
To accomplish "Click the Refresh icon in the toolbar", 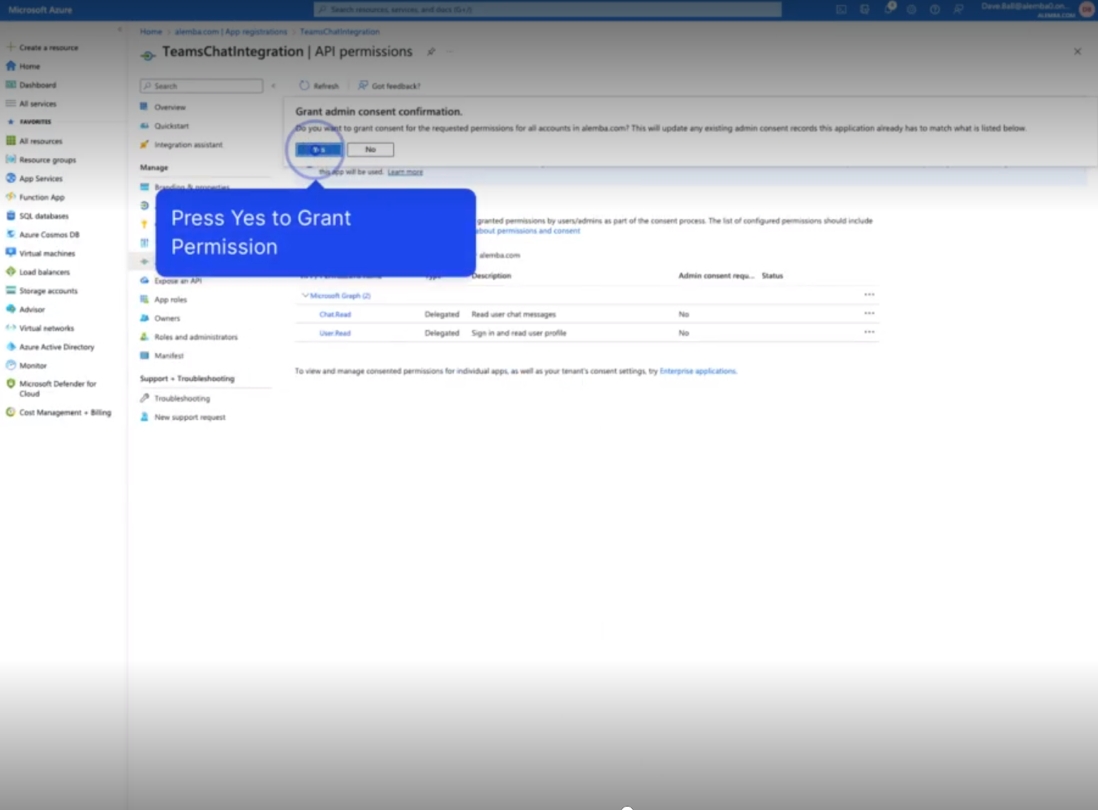I will tap(305, 86).
